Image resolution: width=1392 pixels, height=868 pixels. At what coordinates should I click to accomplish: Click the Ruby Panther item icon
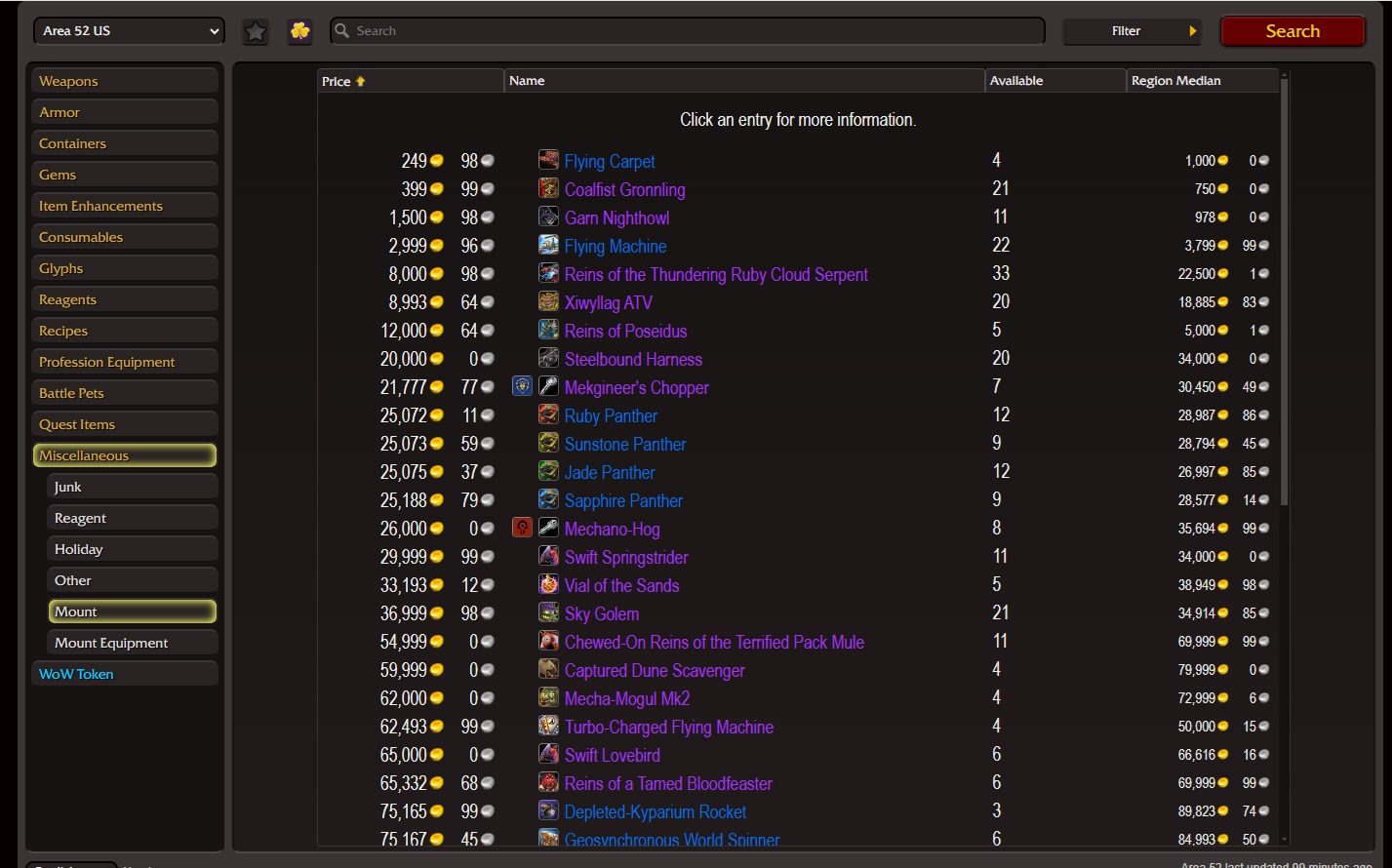click(548, 415)
